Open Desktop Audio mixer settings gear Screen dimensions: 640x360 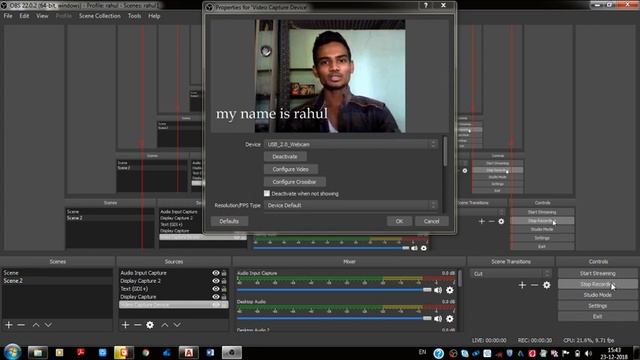tap(449, 318)
